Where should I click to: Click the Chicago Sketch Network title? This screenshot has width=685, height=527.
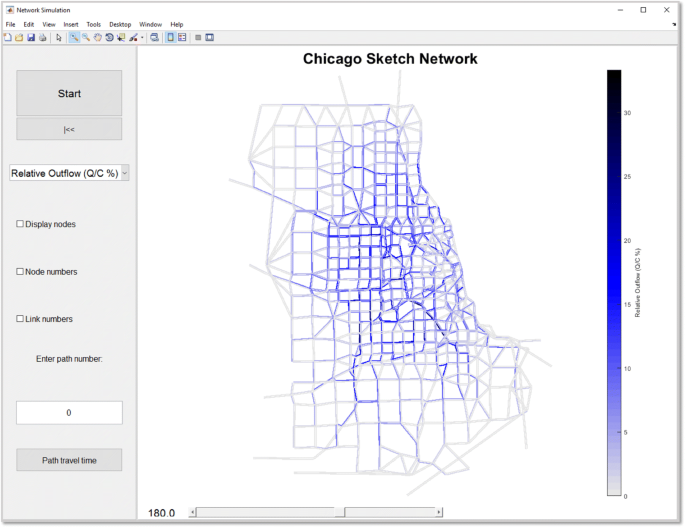tap(390, 59)
